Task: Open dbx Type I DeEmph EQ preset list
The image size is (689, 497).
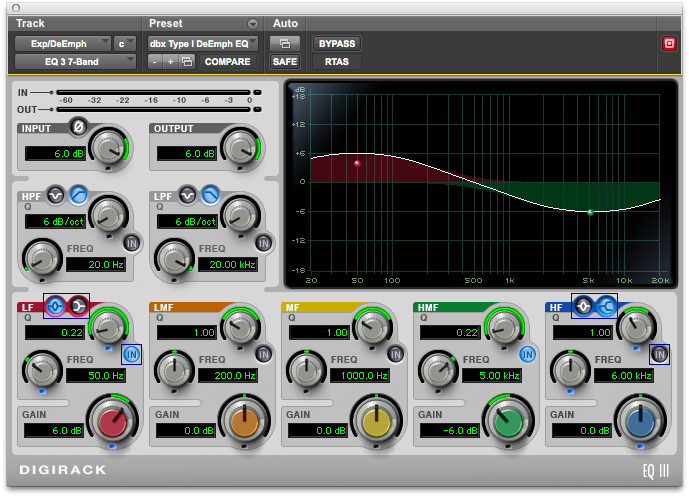Action: point(203,44)
